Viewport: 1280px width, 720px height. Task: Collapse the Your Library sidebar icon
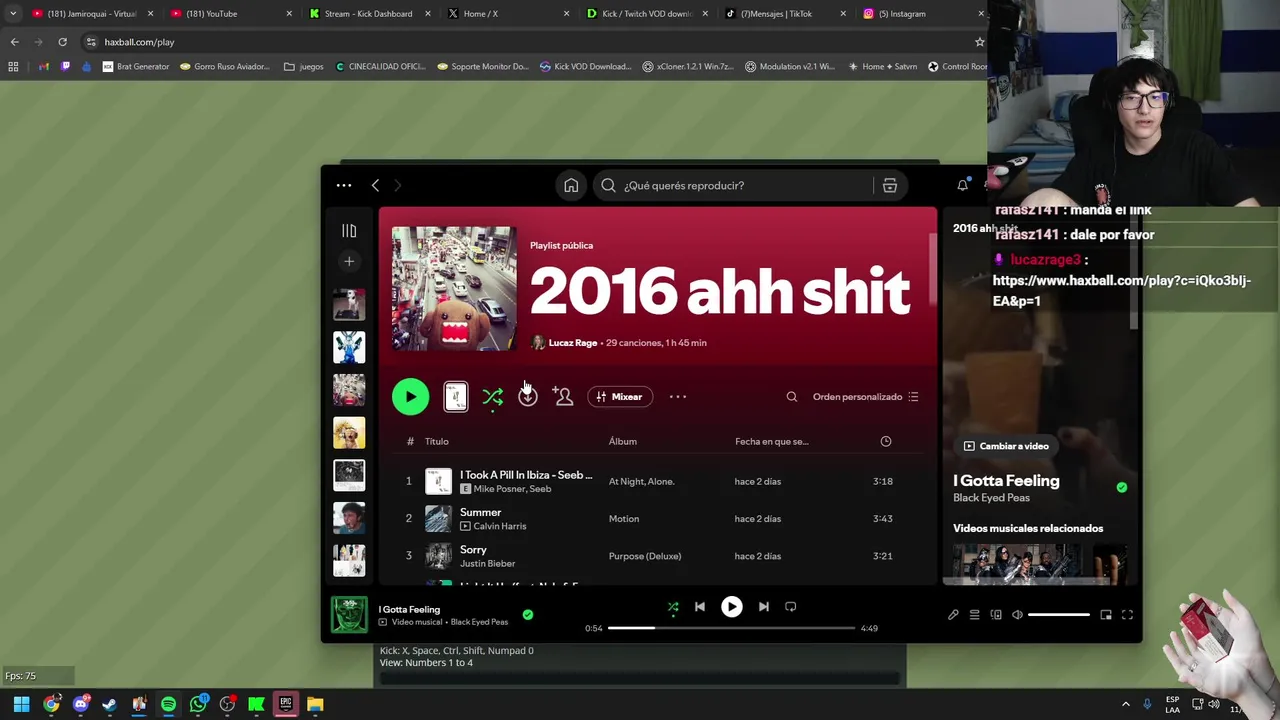(349, 231)
